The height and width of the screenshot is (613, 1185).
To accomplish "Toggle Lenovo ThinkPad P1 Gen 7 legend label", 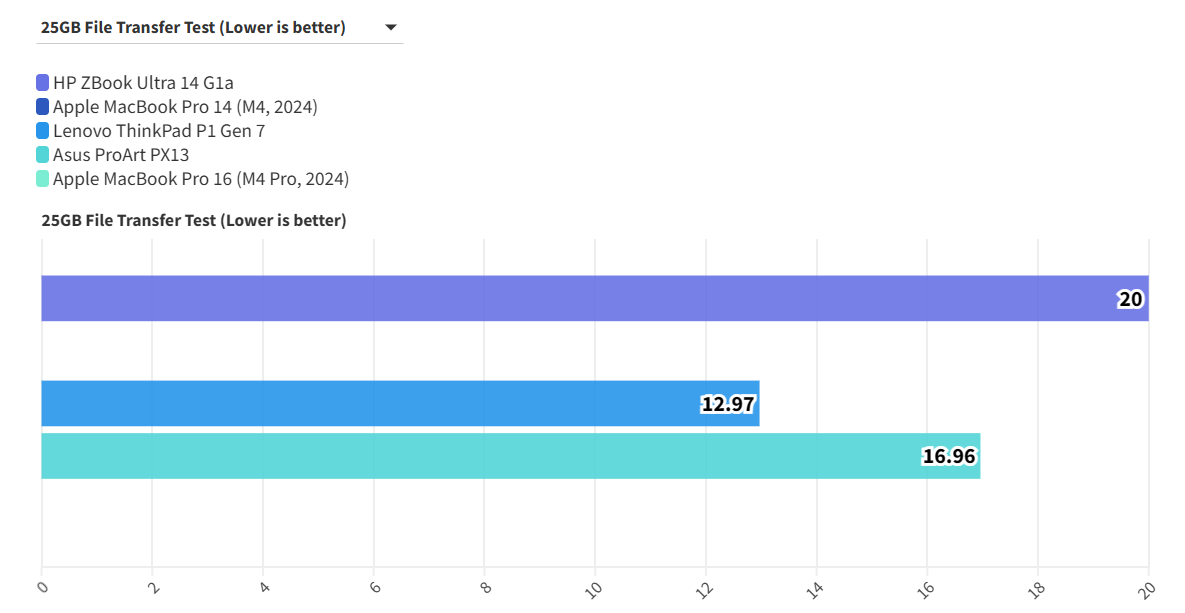I will click(159, 131).
